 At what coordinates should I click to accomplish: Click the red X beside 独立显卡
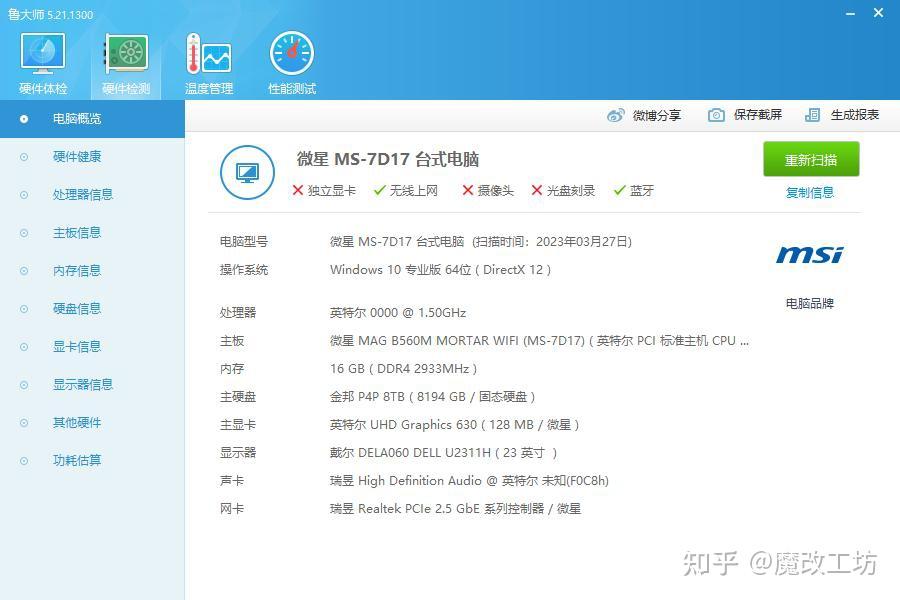[x=297, y=192]
